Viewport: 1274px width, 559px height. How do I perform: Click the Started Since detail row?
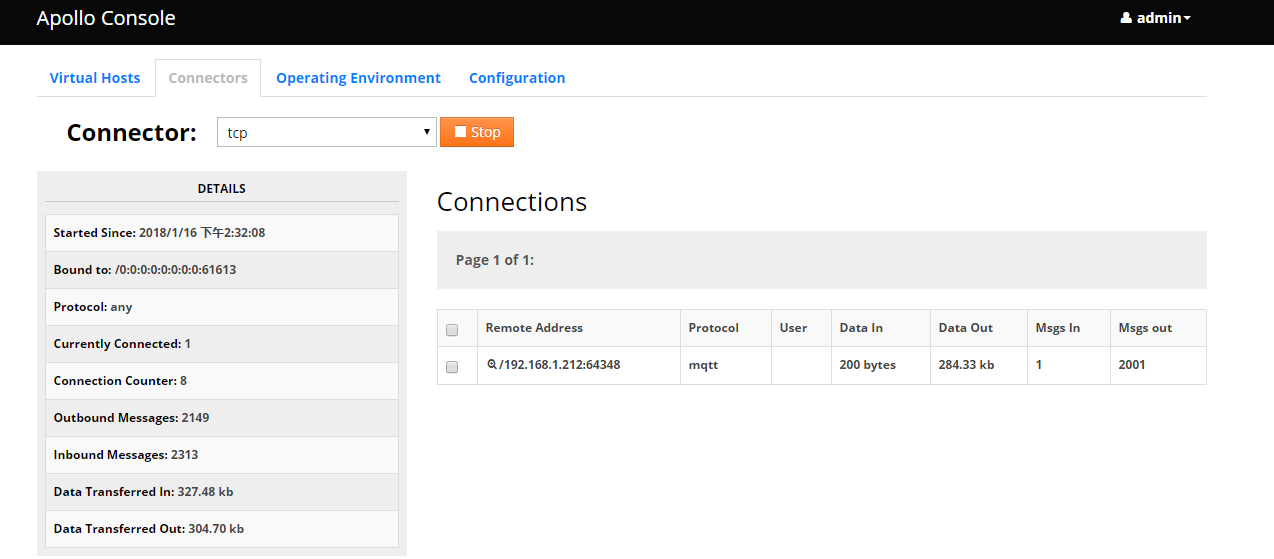(x=222, y=233)
